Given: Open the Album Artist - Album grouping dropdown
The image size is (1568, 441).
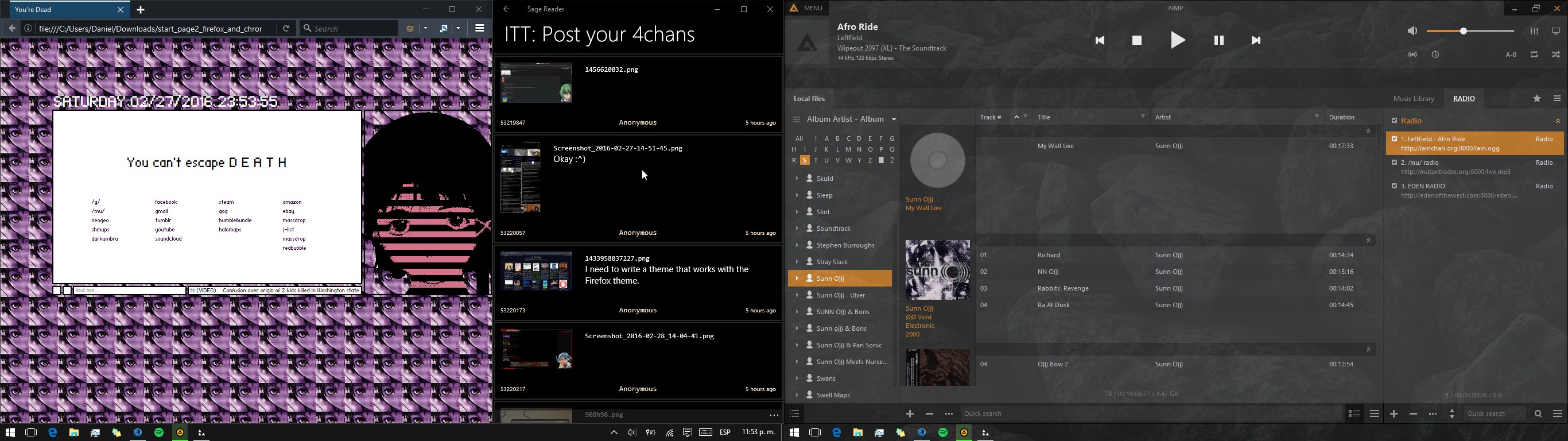Looking at the screenshot, I should point(894,119).
